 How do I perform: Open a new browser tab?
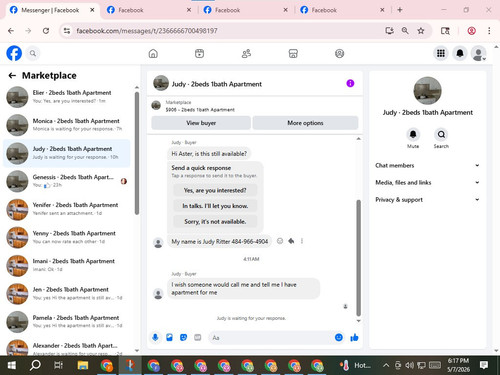pos(400,10)
